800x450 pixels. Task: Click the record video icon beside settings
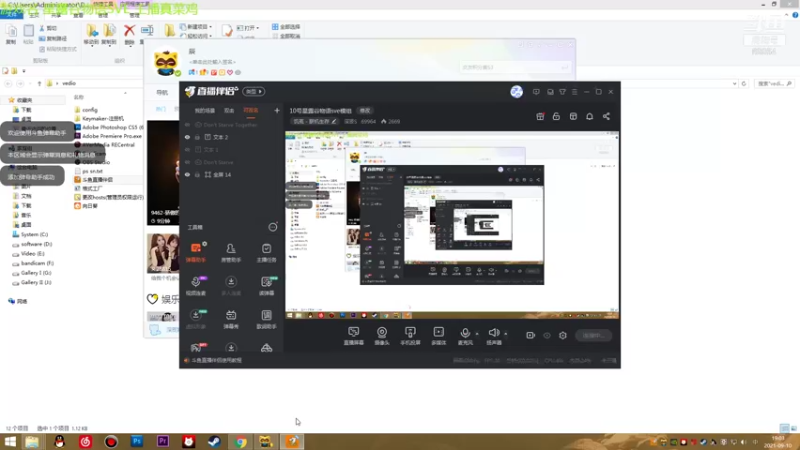[531, 335]
